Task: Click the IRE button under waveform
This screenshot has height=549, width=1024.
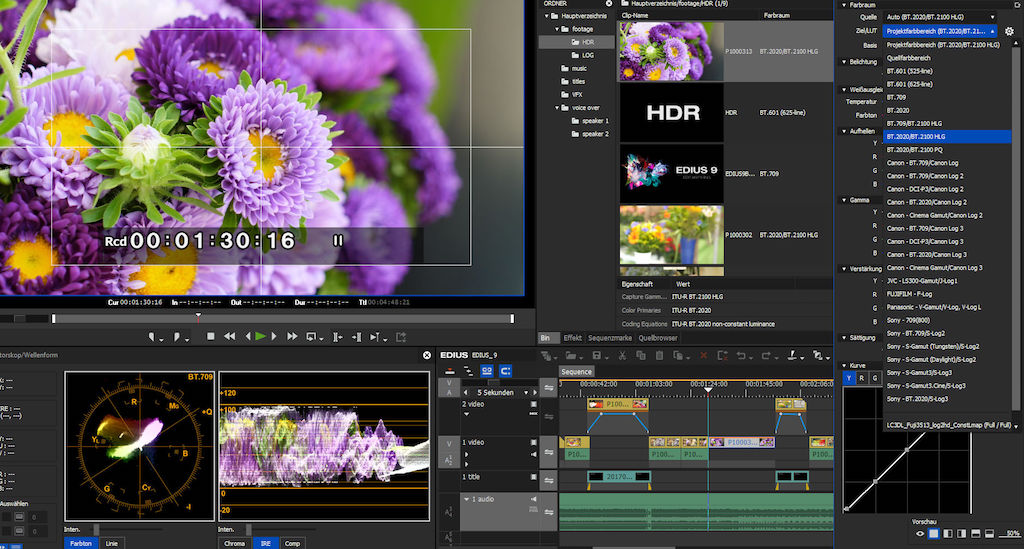Action: click(265, 543)
